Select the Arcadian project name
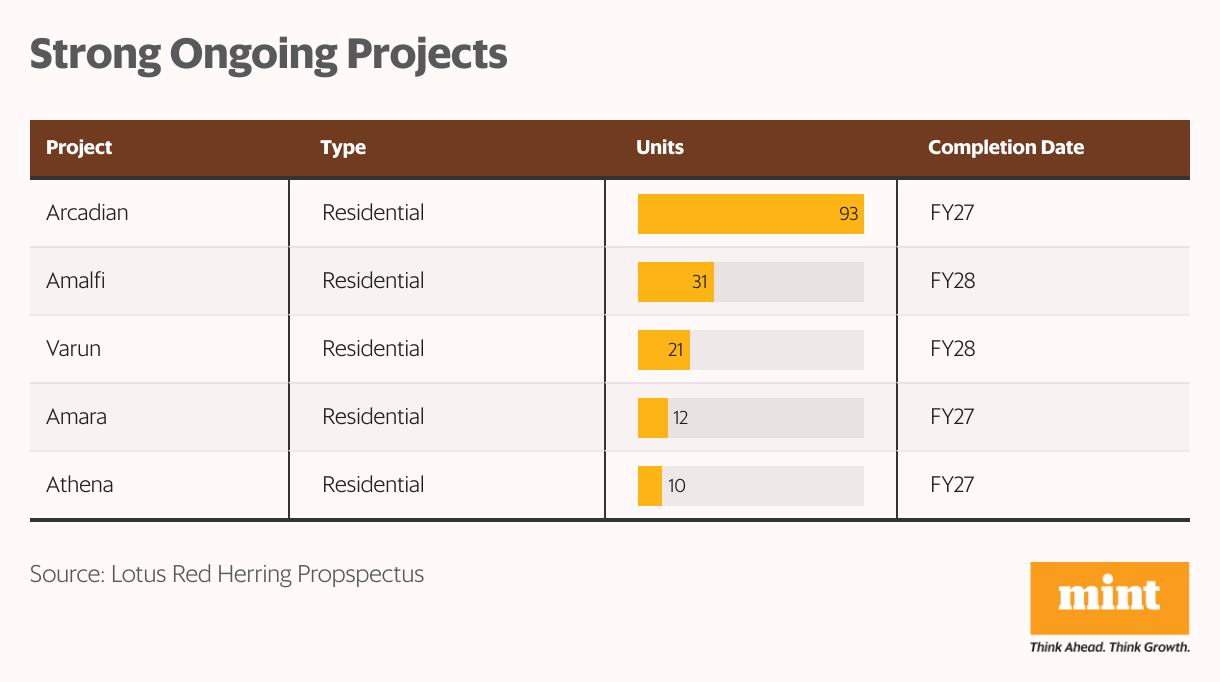Viewport: 1220px width, 682px height. click(x=87, y=212)
